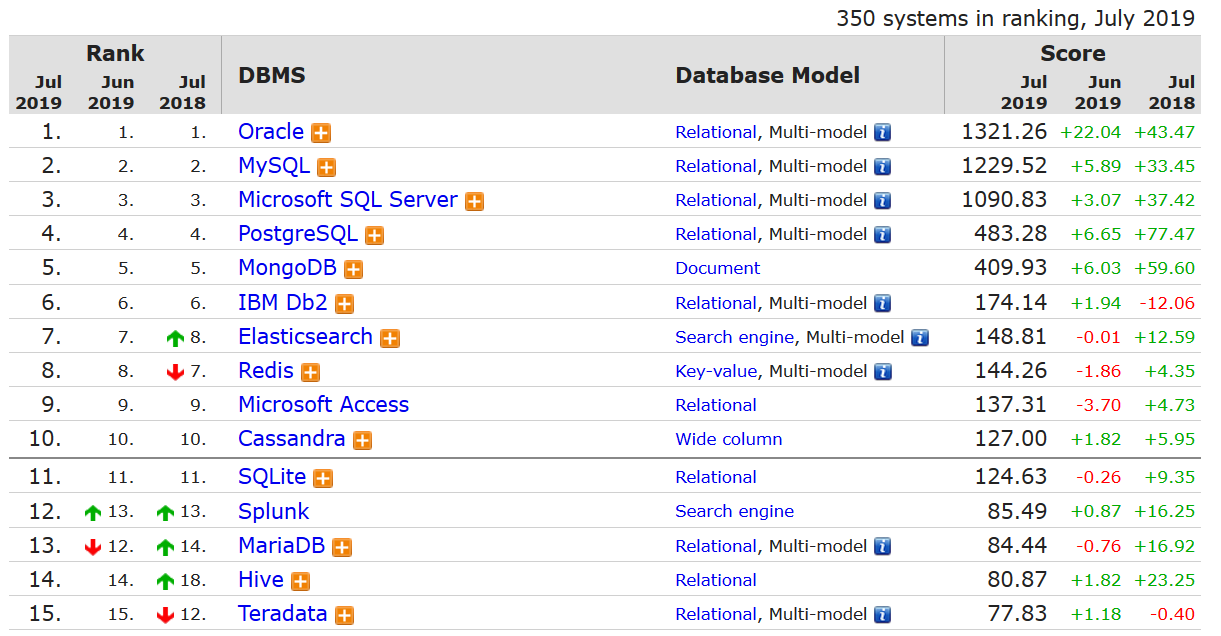
Task: Open the Oracle DBMS link
Action: click(271, 132)
